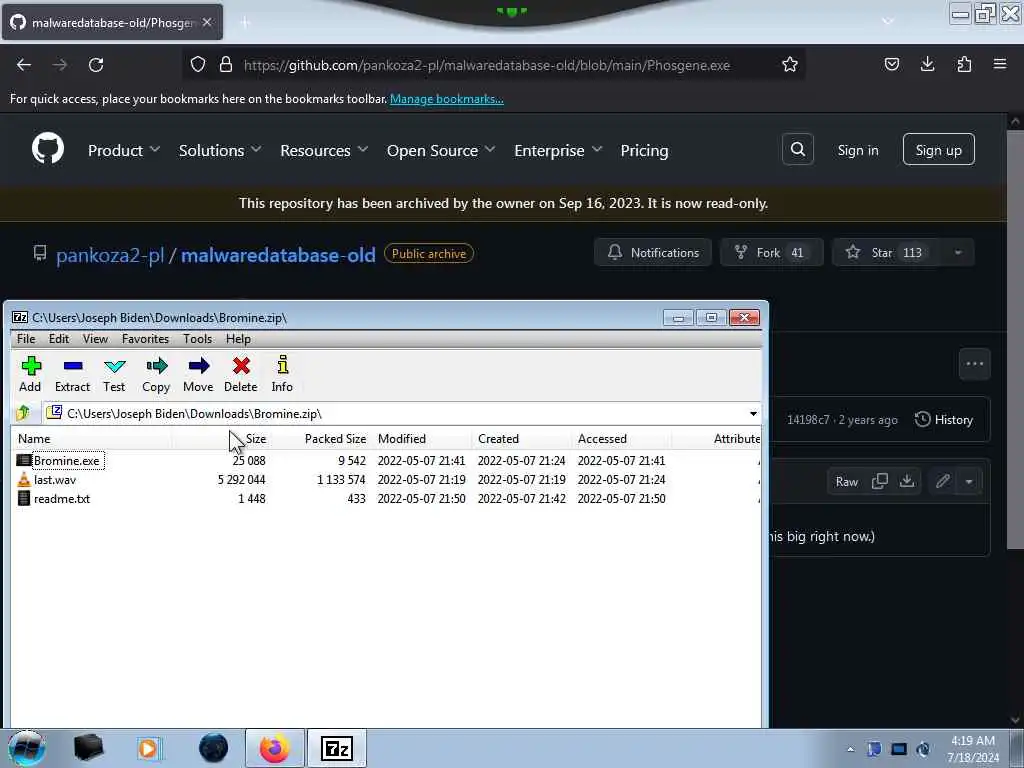1024x768 pixels.
Task: Open the Firefox hamburger menu
Action: (1000, 64)
